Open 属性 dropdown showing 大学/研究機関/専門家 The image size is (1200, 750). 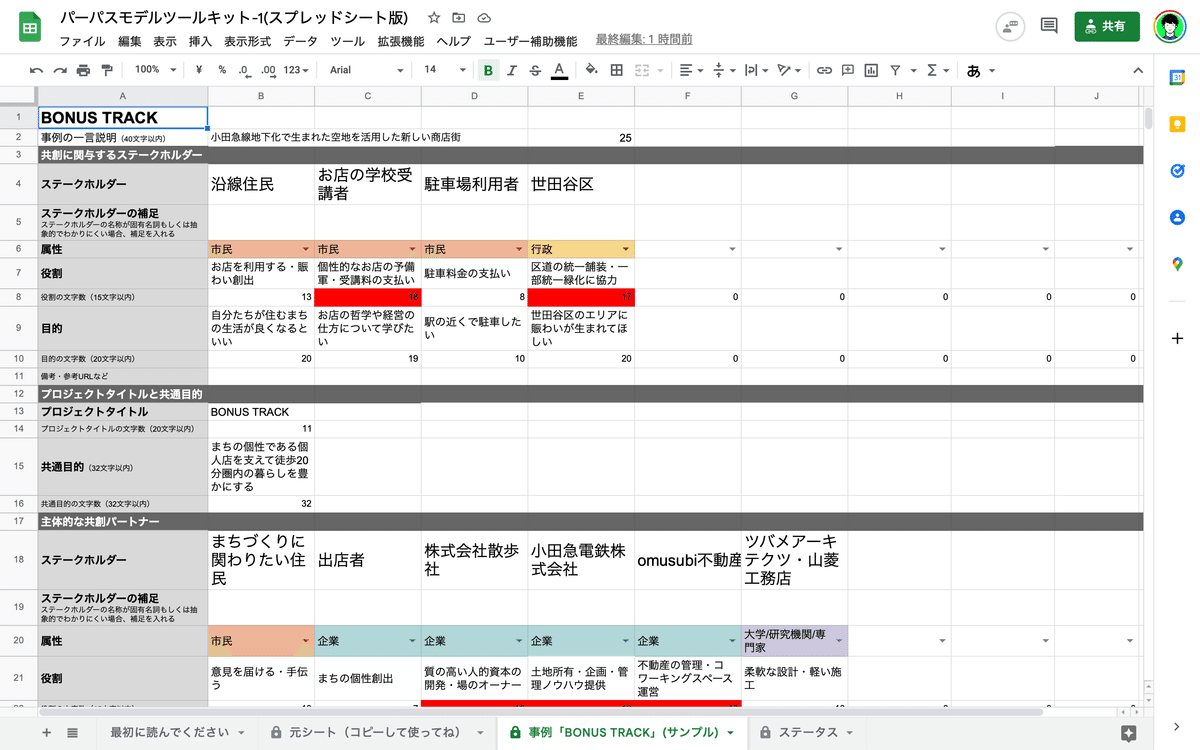click(840, 640)
